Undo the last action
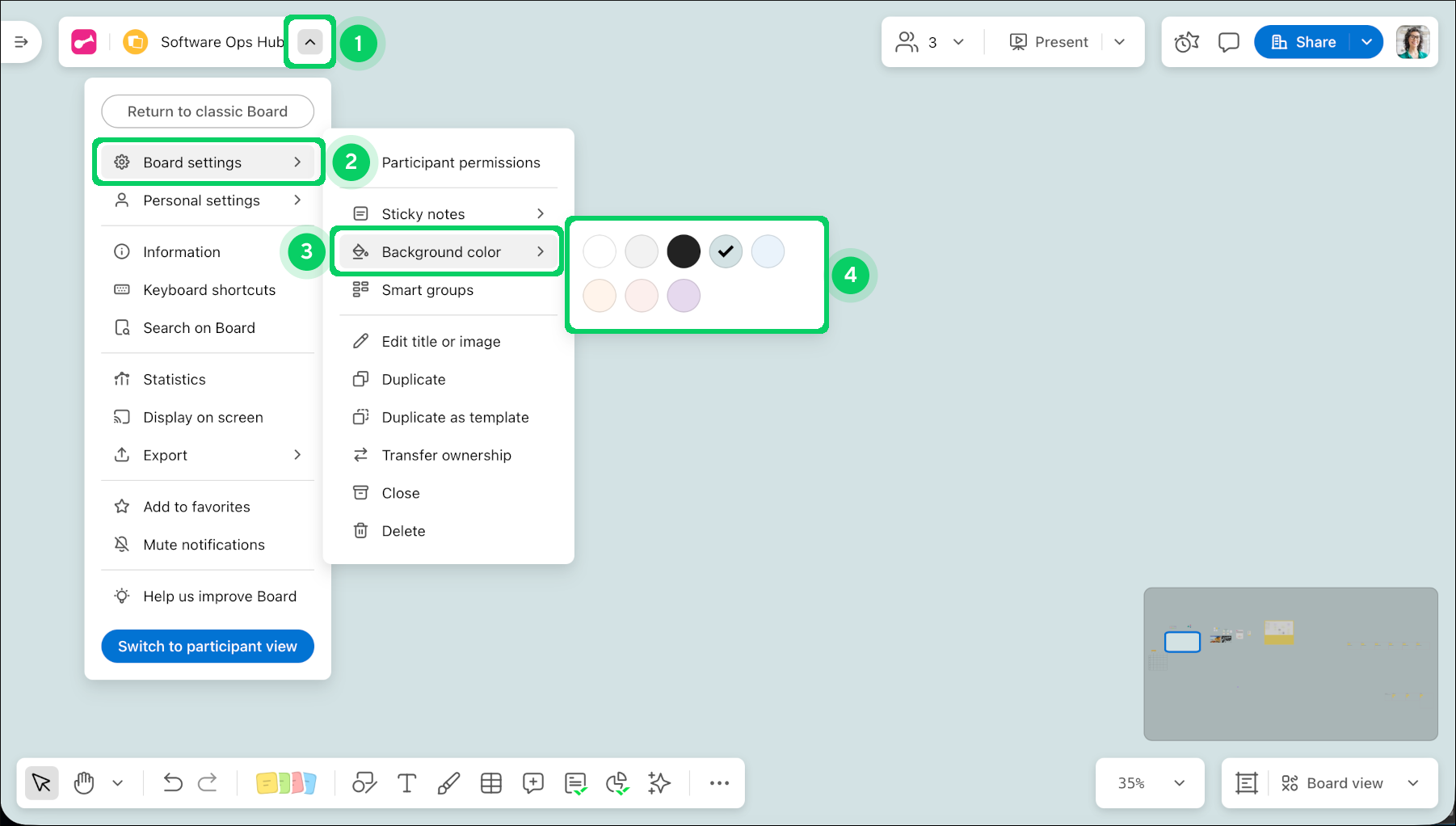The width and height of the screenshot is (1456, 826). 172,783
